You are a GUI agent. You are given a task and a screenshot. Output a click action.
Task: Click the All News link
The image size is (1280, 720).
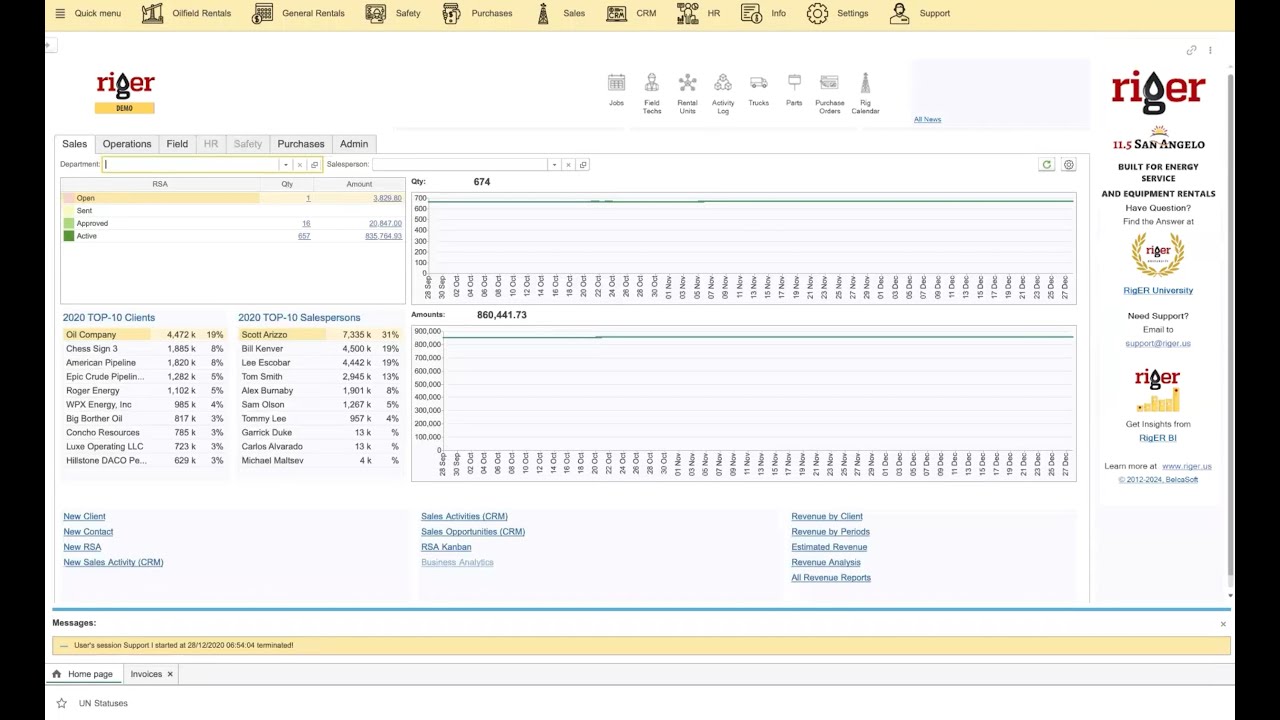(x=927, y=119)
